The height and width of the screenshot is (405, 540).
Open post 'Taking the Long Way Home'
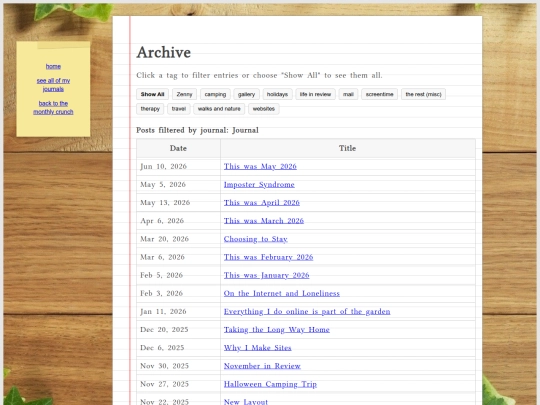click(277, 330)
